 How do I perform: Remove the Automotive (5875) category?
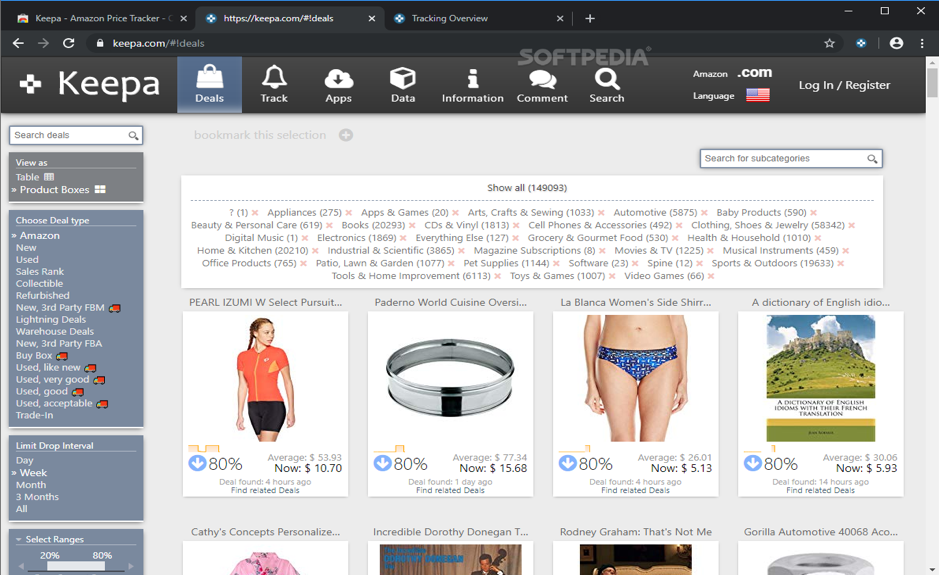[704, 213]
